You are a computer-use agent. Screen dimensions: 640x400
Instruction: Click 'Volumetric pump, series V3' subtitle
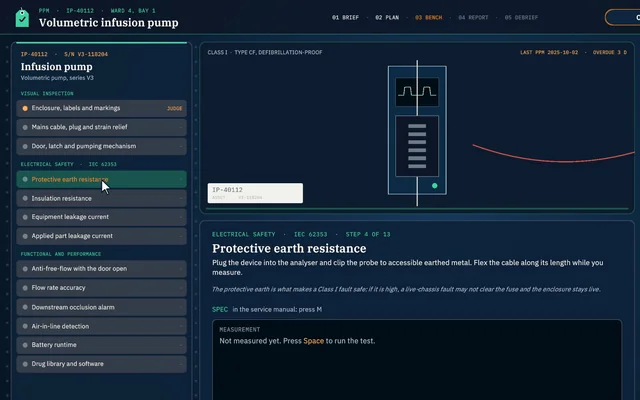(57, 78)
